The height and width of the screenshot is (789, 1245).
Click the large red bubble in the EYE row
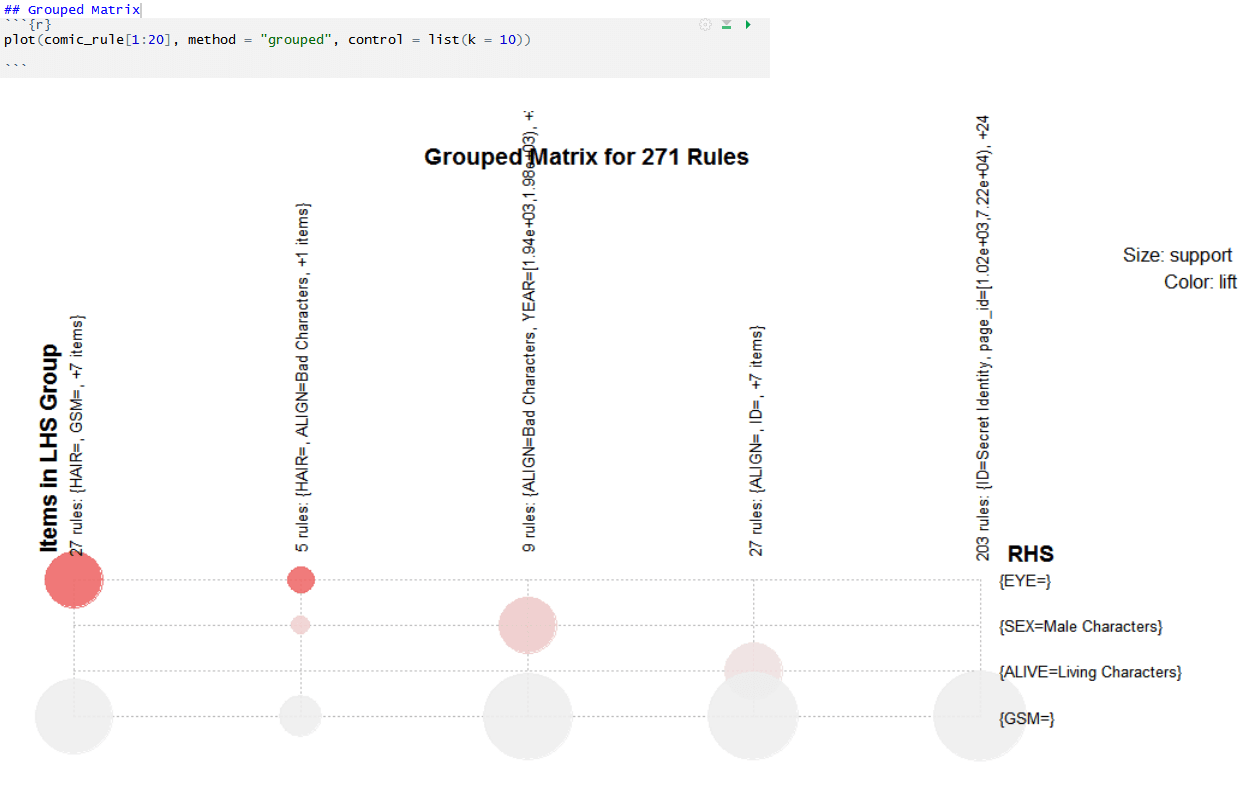click(74, 580)
